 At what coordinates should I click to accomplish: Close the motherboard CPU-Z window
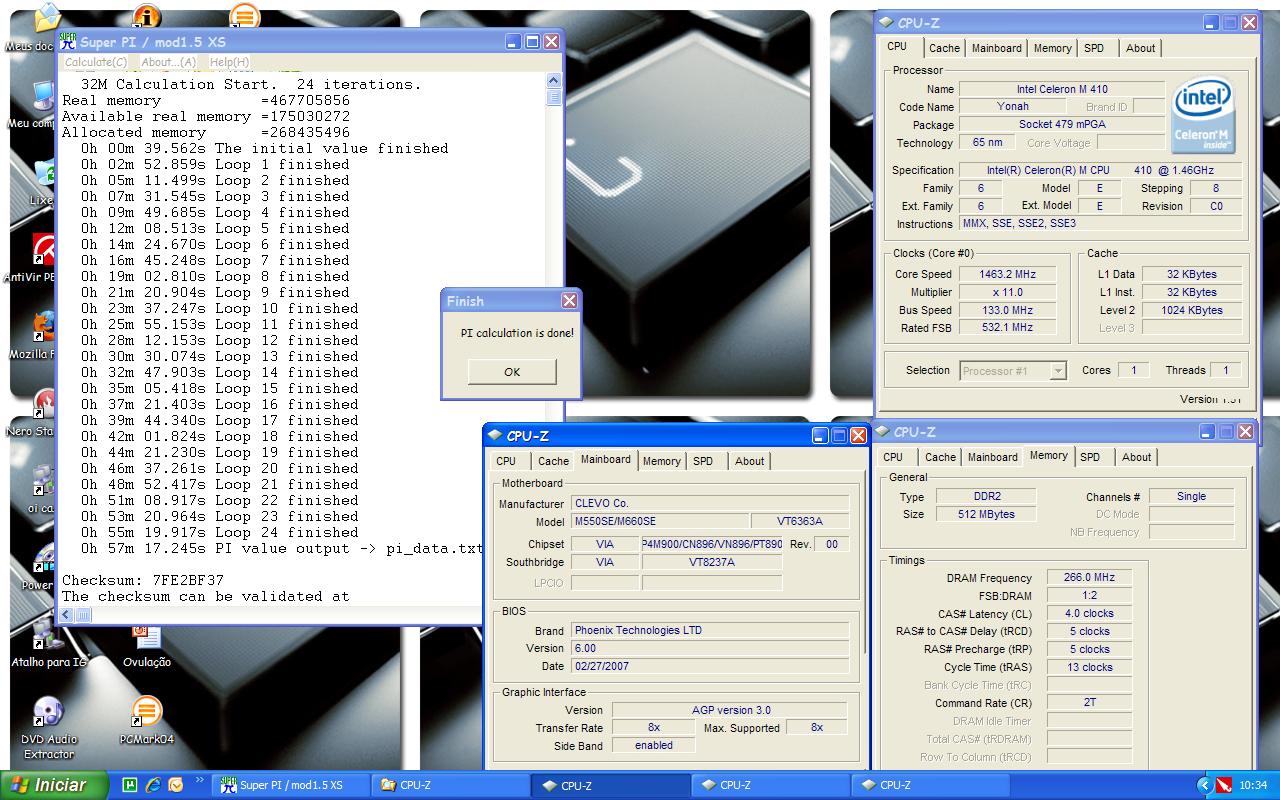[x=858, y=436]
